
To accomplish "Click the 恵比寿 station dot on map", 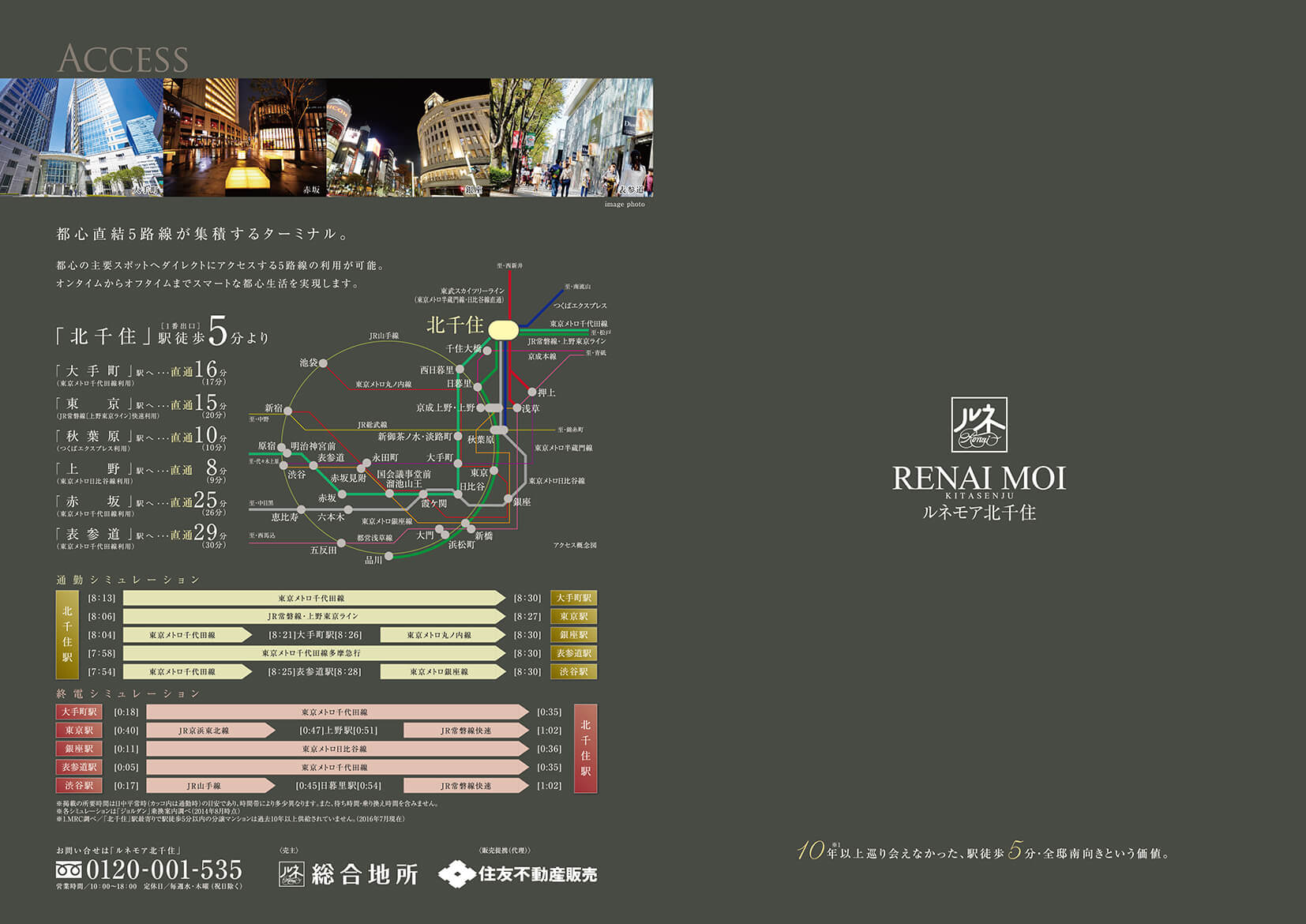I will [x=301, y=509].
